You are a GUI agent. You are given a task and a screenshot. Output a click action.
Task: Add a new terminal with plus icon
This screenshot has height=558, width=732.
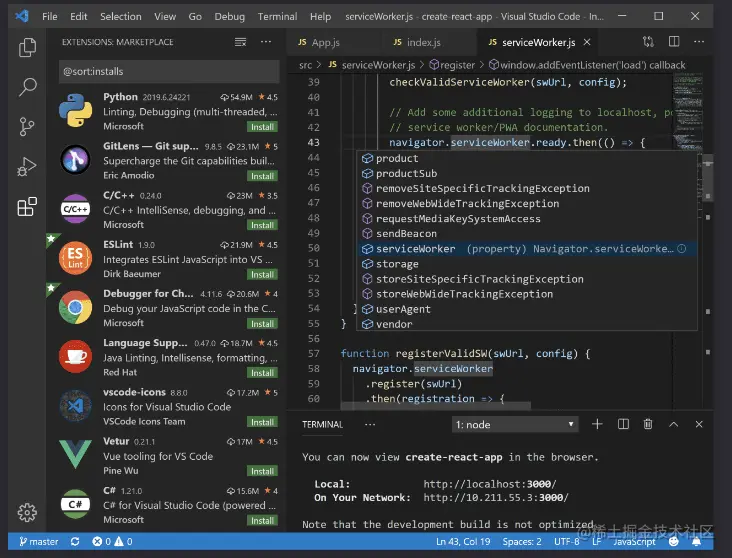[597, 424]
